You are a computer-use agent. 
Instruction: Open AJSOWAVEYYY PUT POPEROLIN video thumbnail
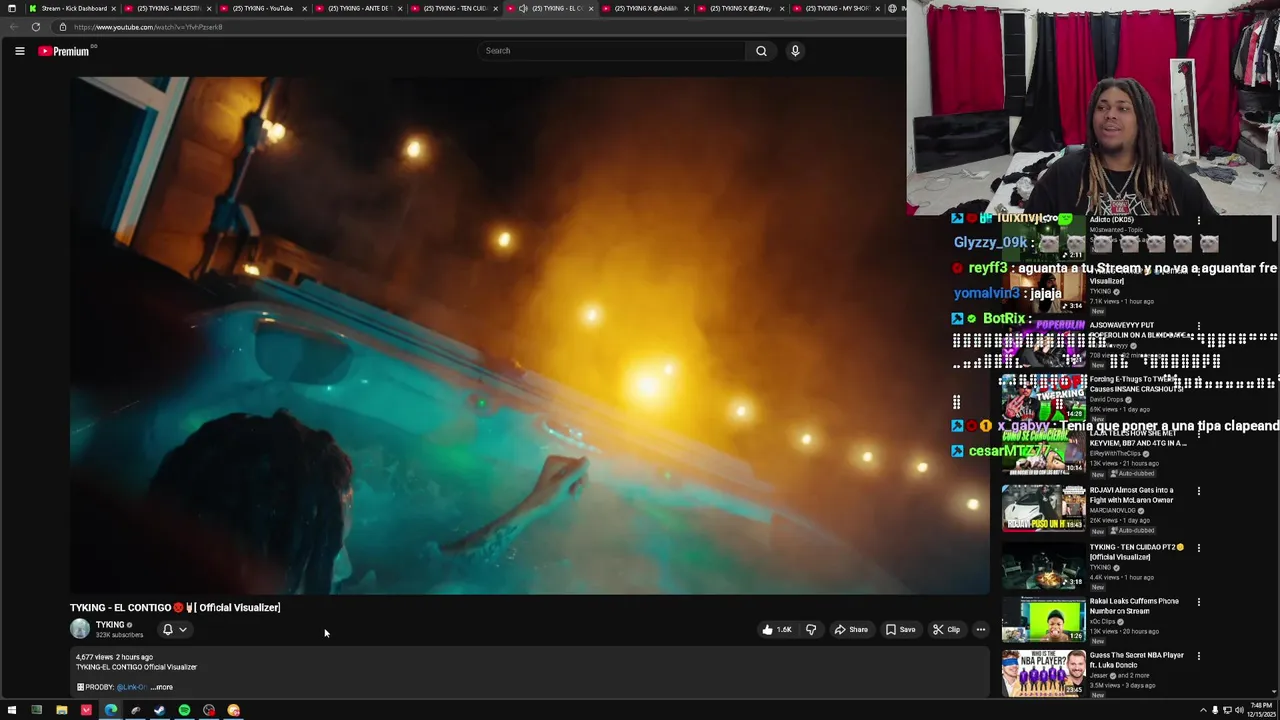point(1043,342)
